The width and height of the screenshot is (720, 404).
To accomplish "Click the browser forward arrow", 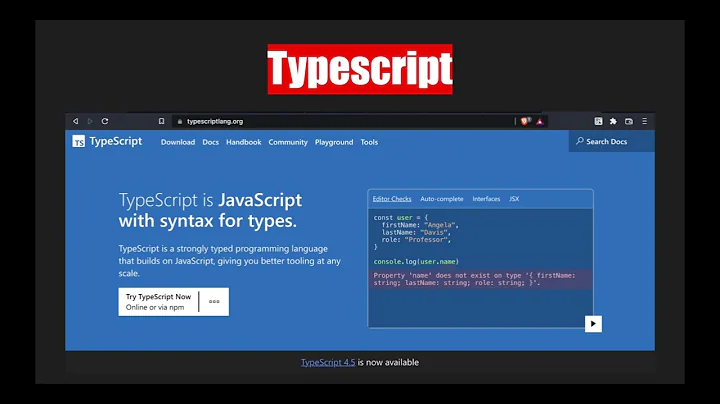I will (x=90, y=121).
